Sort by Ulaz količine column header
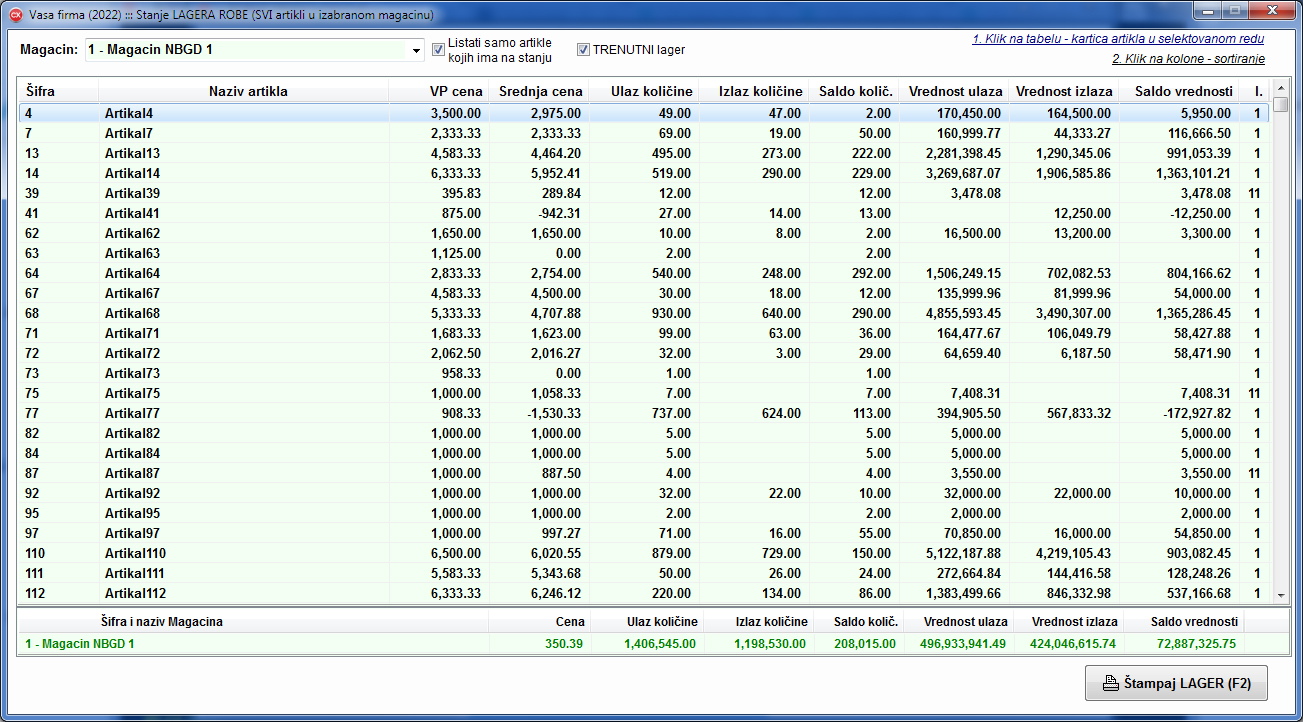The height and width of the screenshot is (722, 1303). pos(643,91)
